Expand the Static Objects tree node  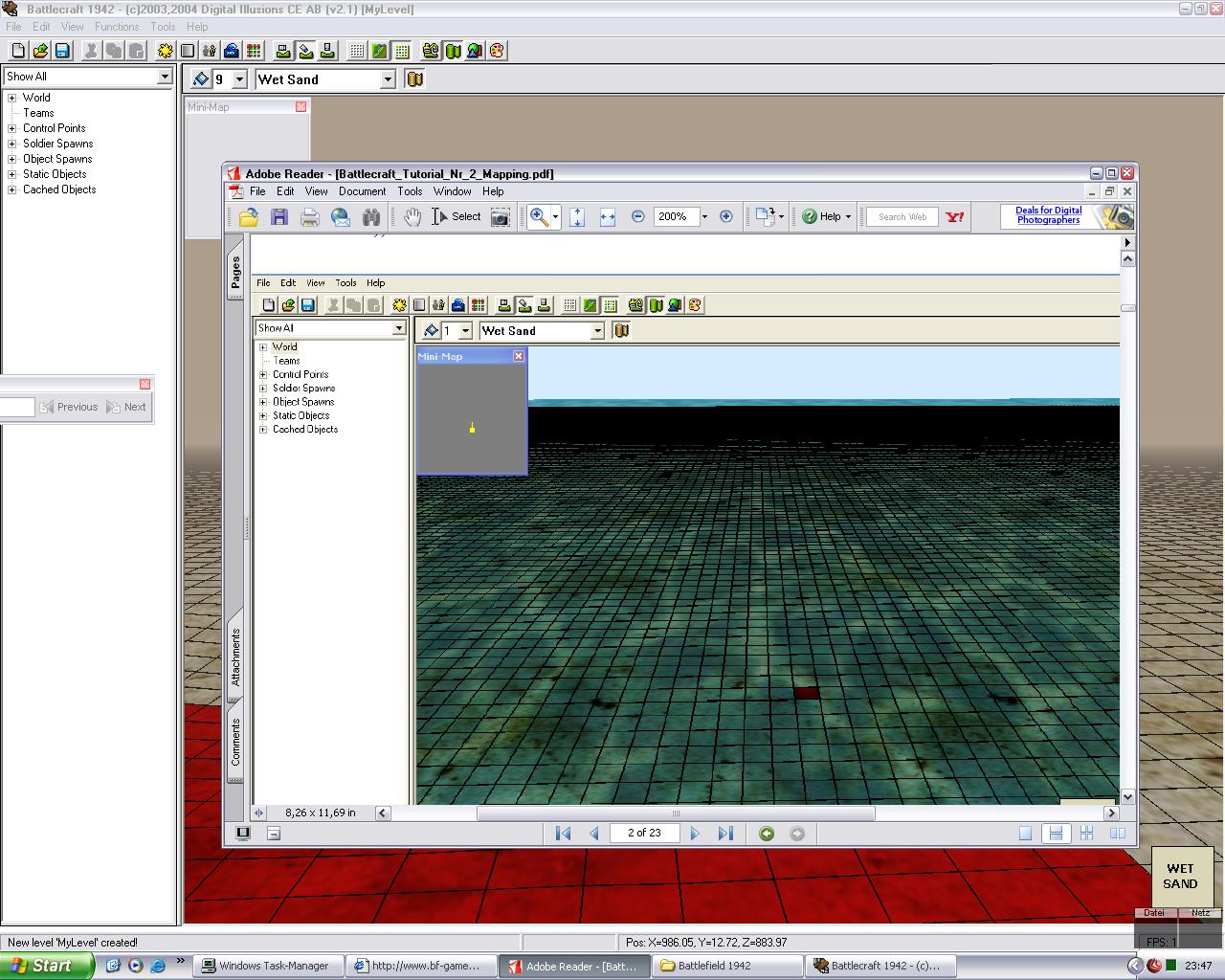click(12, 174)
